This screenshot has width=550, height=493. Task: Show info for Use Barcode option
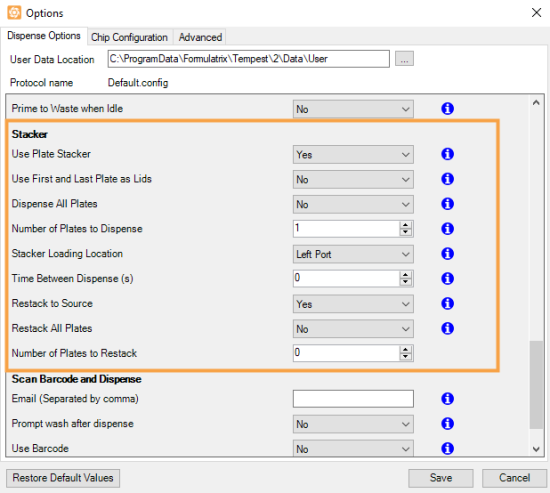[x=447, y=448]
